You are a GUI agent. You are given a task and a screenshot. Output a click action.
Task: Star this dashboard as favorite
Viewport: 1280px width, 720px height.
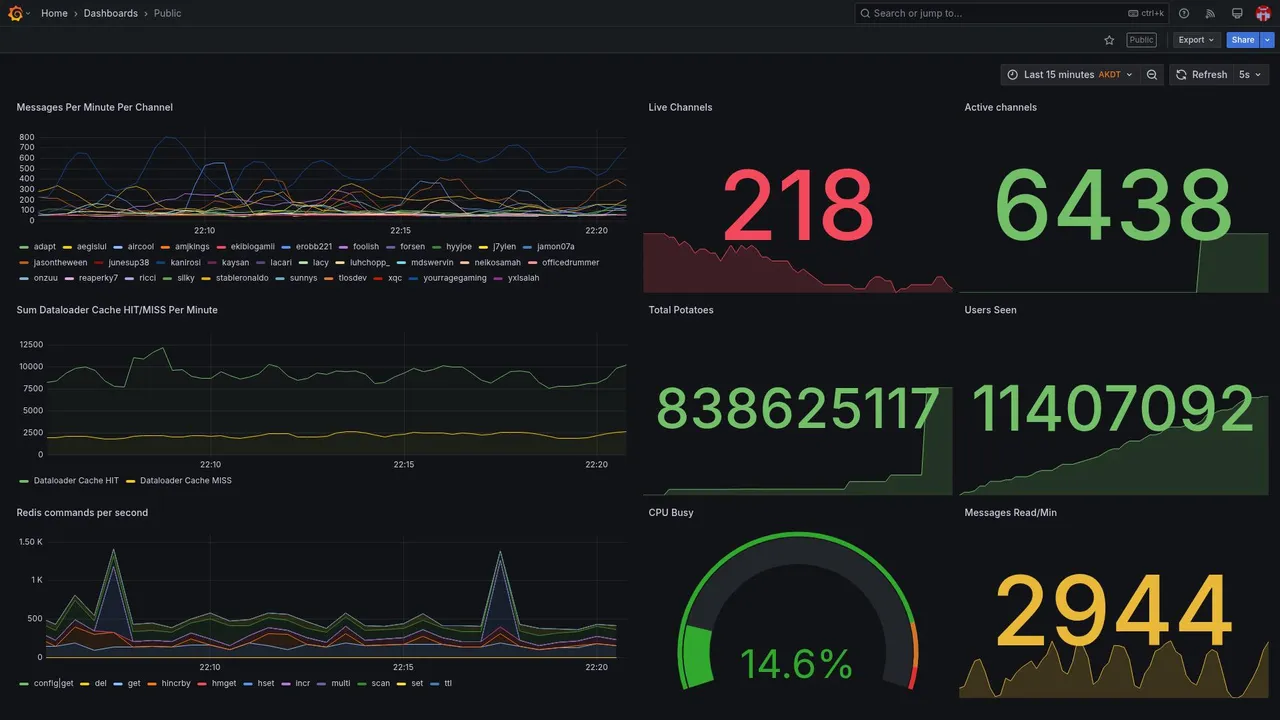1109,40
